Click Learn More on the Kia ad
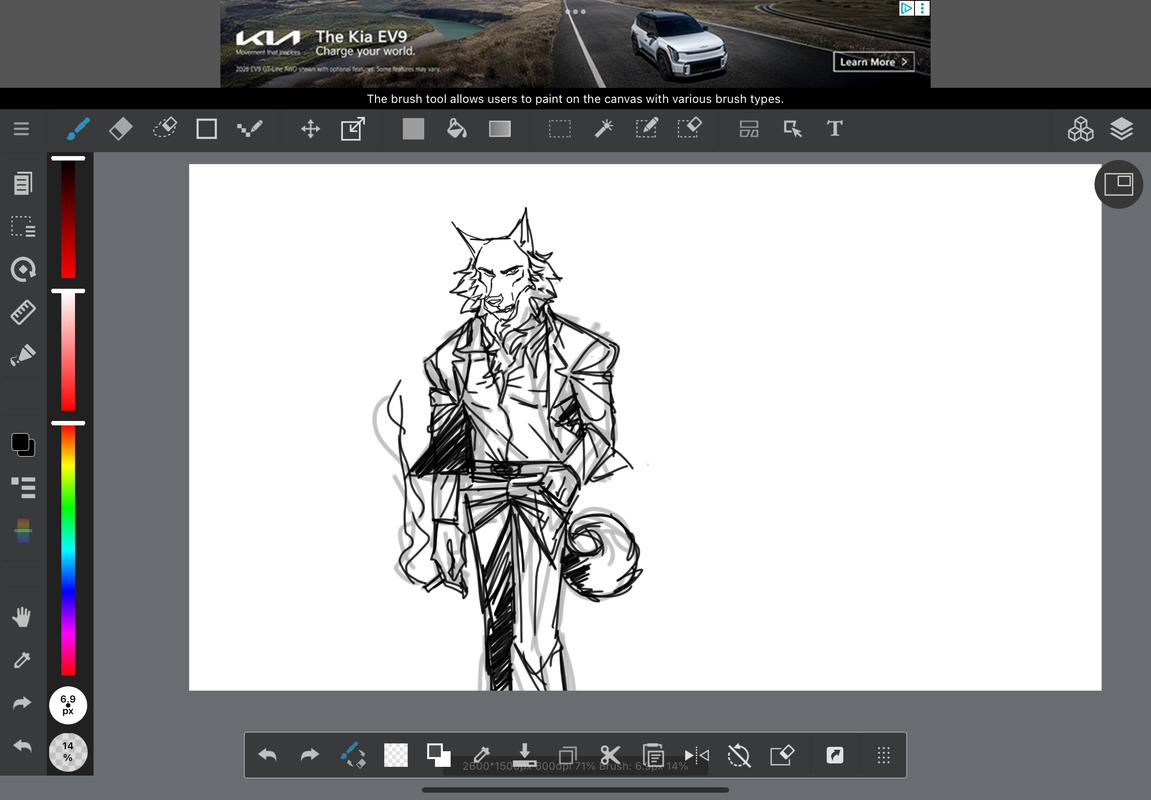The image size is (1151, 800). [874, 62]
